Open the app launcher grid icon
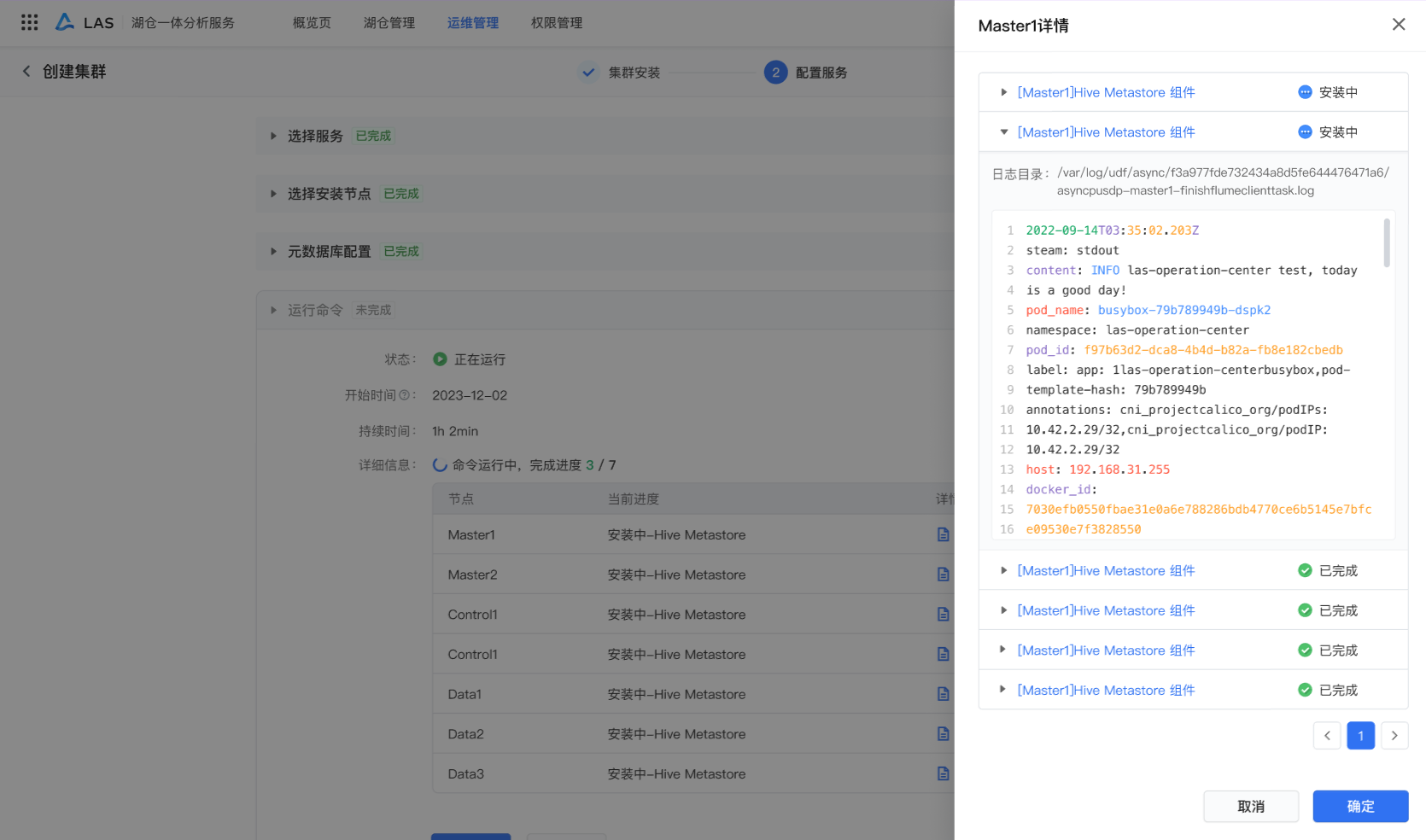The image size is (1426, 840). [x=30, y=23]
